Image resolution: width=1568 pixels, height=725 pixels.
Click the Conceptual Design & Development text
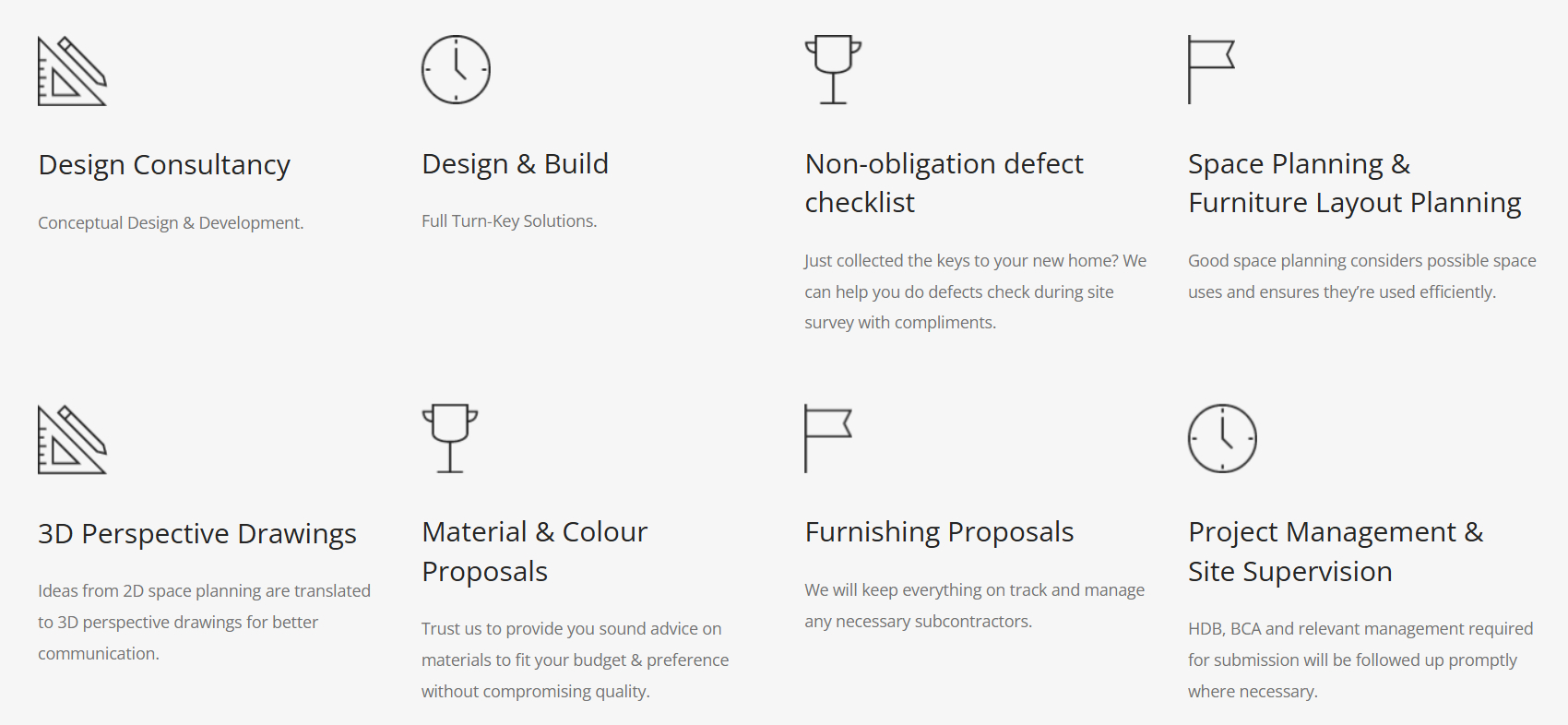[x=171, y=223]
